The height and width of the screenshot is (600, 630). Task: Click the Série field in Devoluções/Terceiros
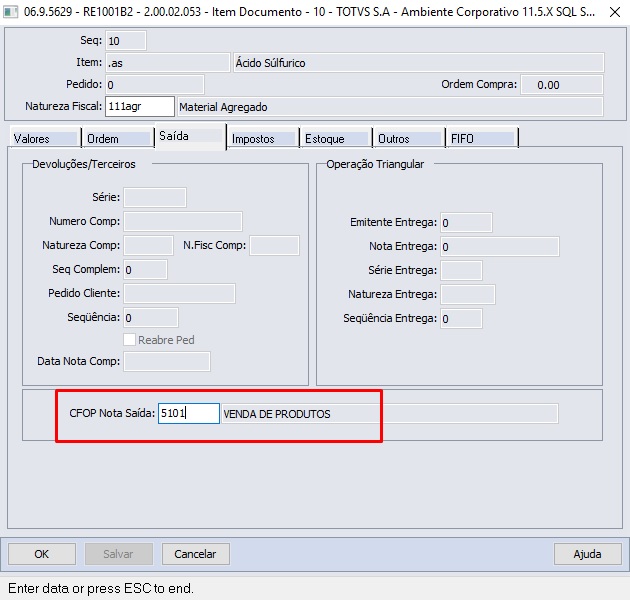pyautogui.click(x=155, y=197)
